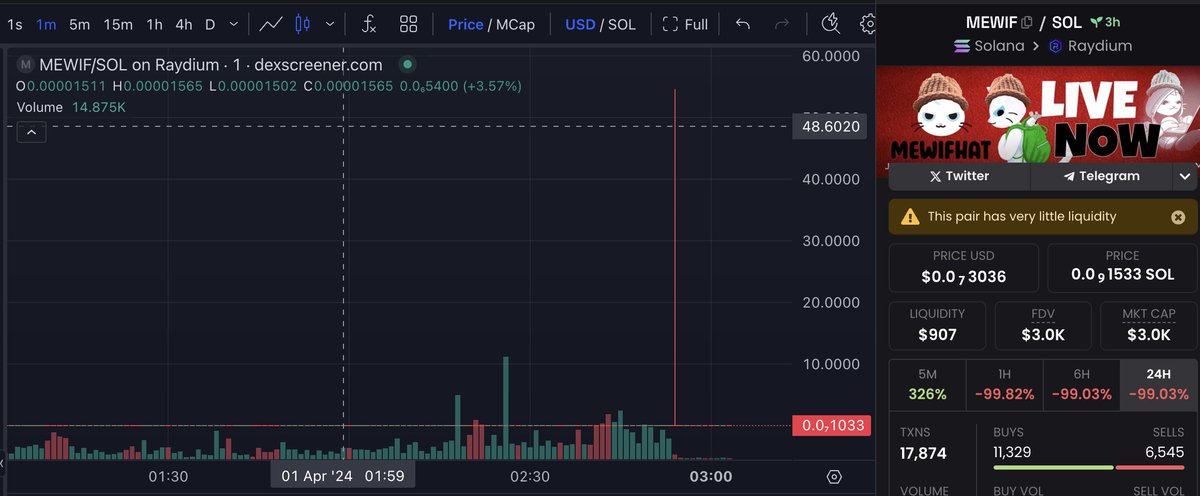Screen dimensions: 1200x496
Task: Expand more social links dropdown arrow
Action: tap(1185, 176)
